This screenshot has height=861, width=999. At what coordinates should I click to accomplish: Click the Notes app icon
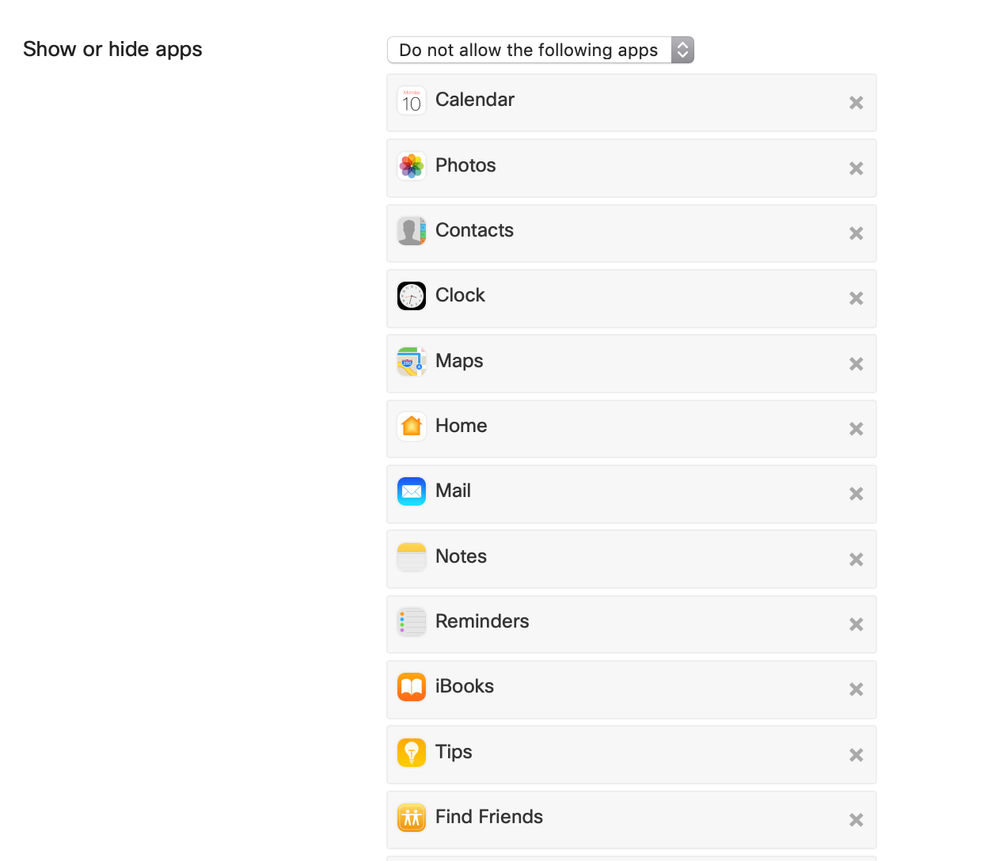(411, 557)
